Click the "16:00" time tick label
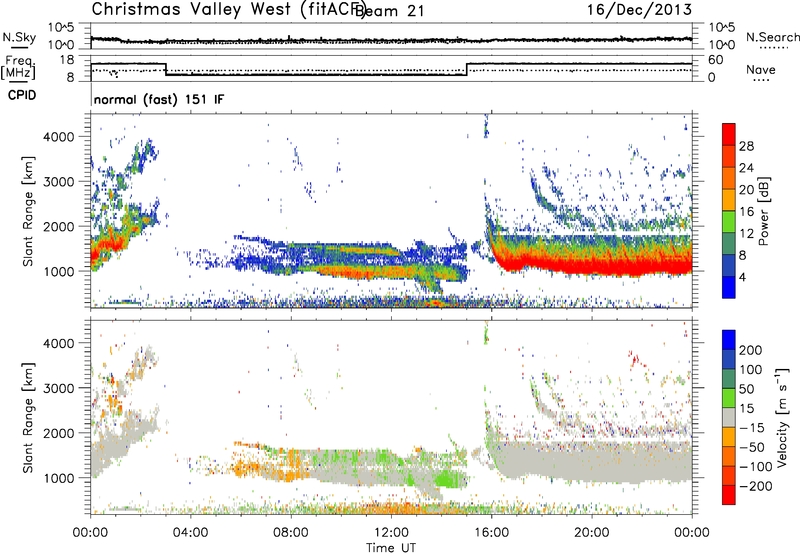 (x=491, y=533)
